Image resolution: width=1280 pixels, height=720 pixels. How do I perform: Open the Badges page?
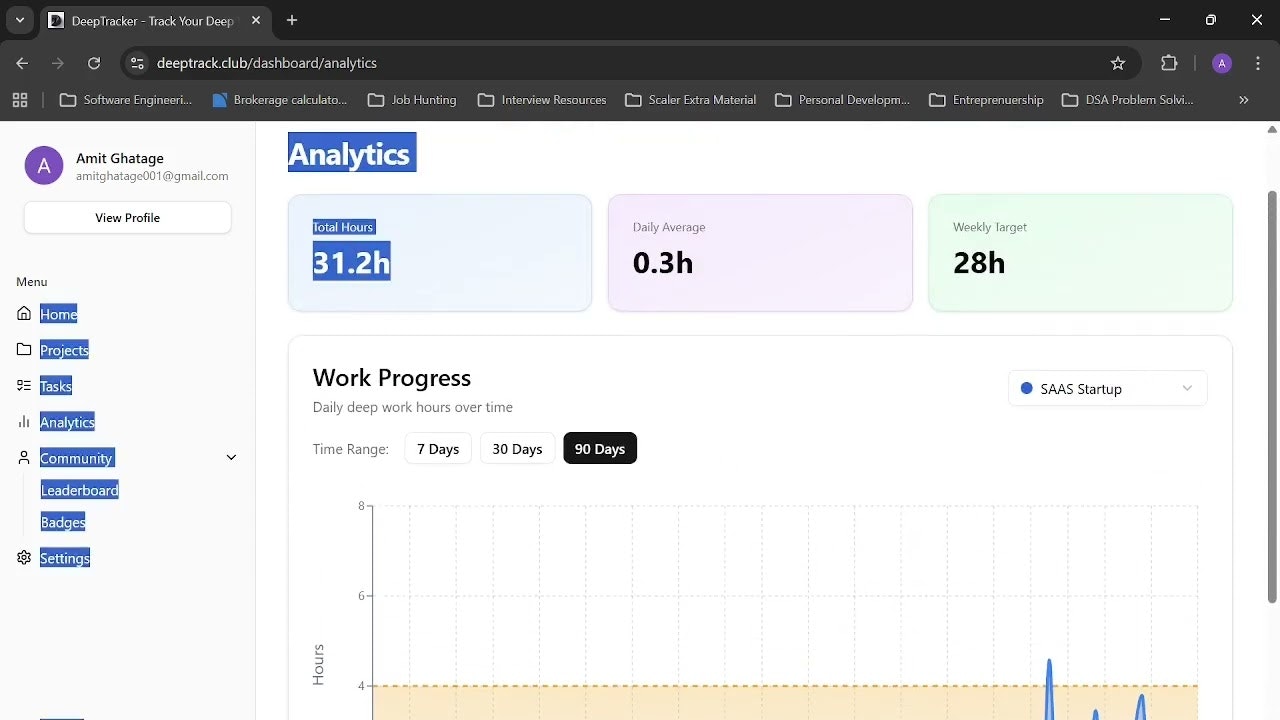click(63, 522)
